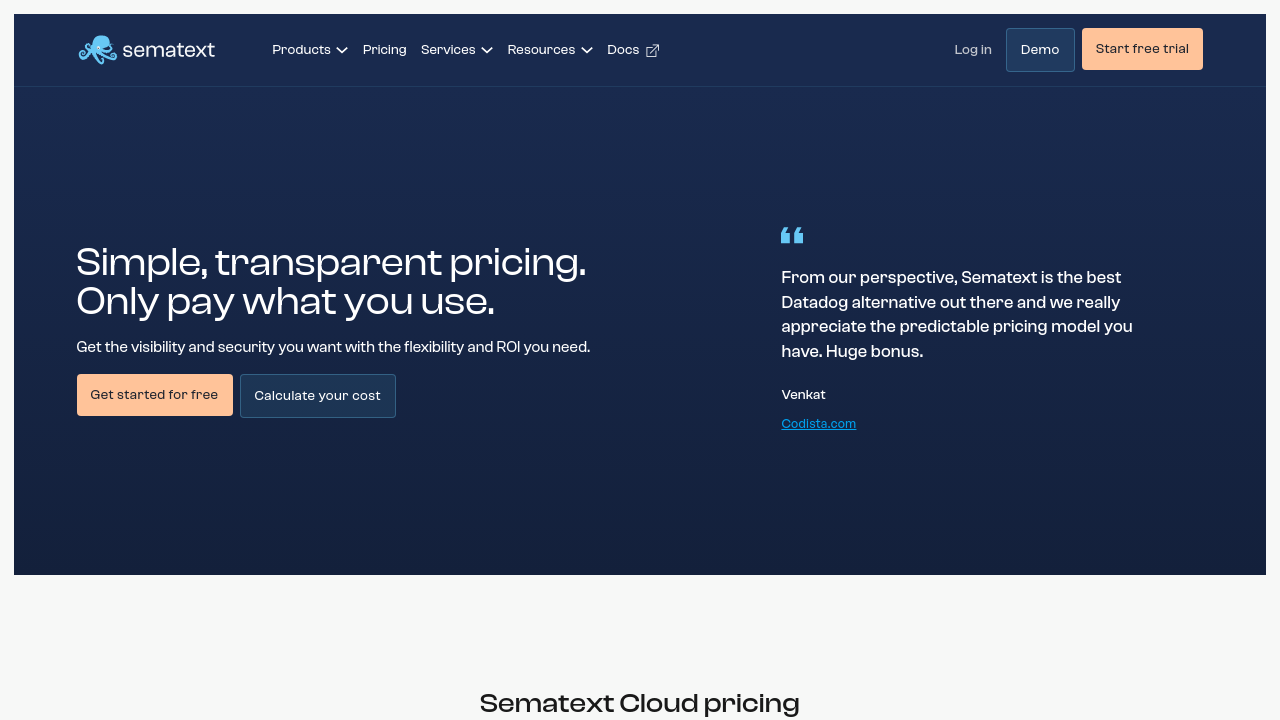Image resolution: width=1280 pixels, height=720 pixels.
Task: Click the Sematext octopus logo icon
Action: coord(97,50)
